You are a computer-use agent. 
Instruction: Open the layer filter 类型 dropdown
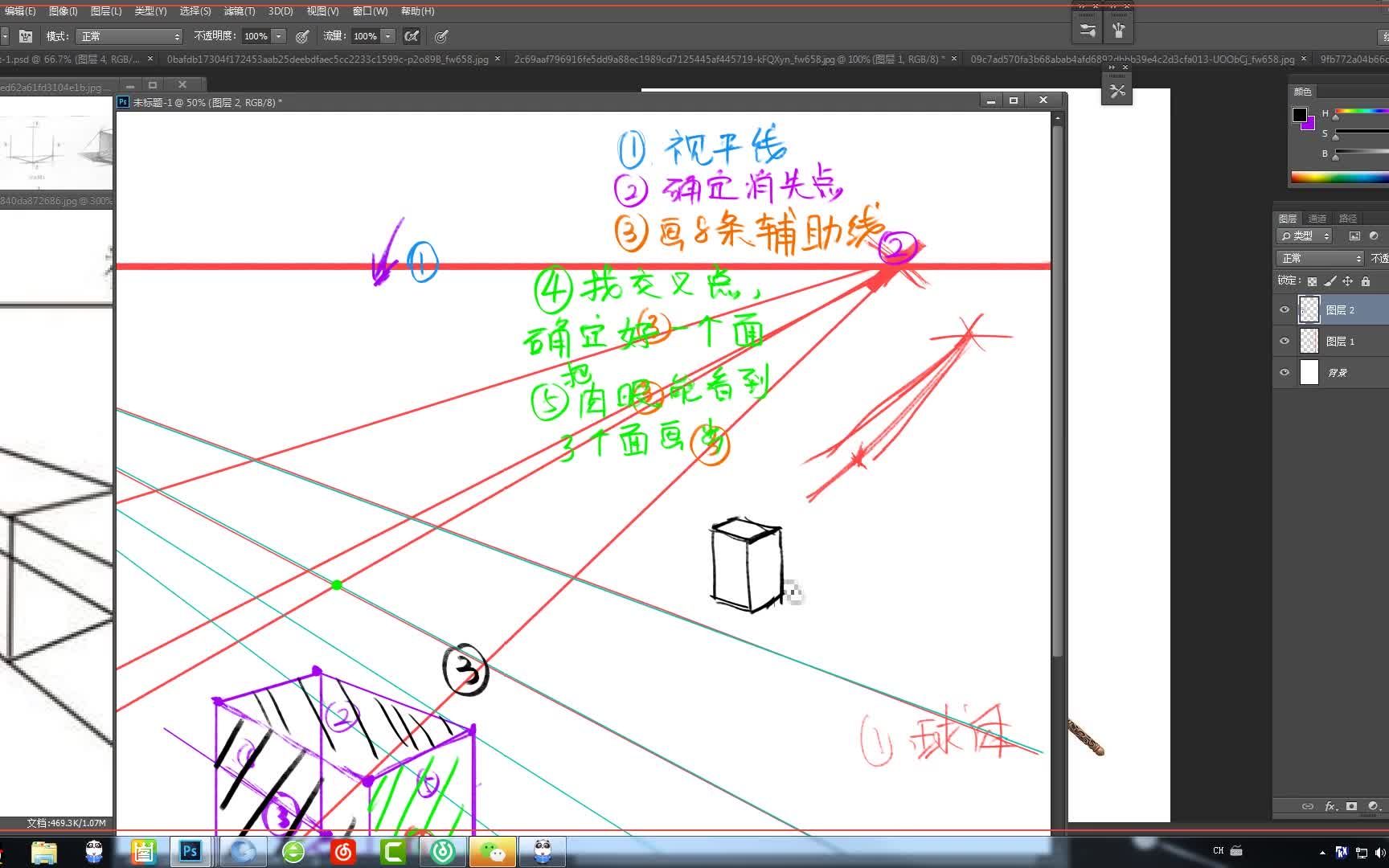(1305, 235)
